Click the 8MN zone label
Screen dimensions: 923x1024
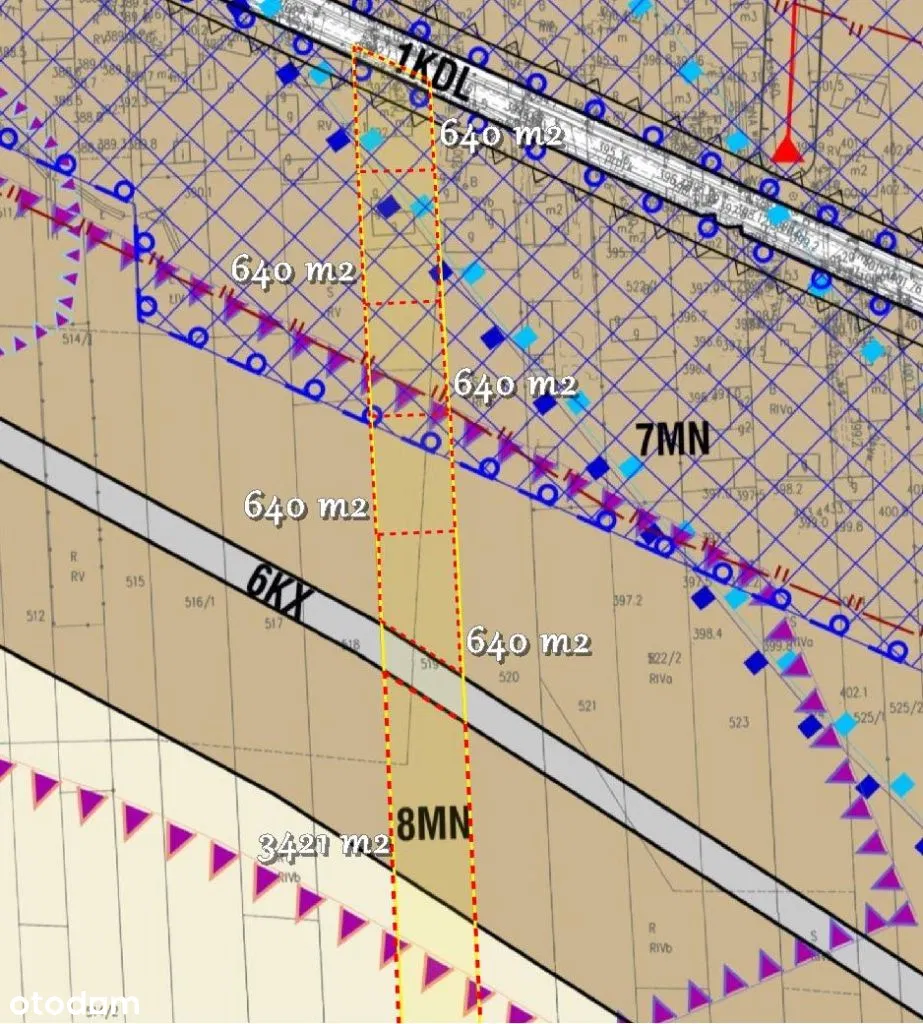(434, 824)
